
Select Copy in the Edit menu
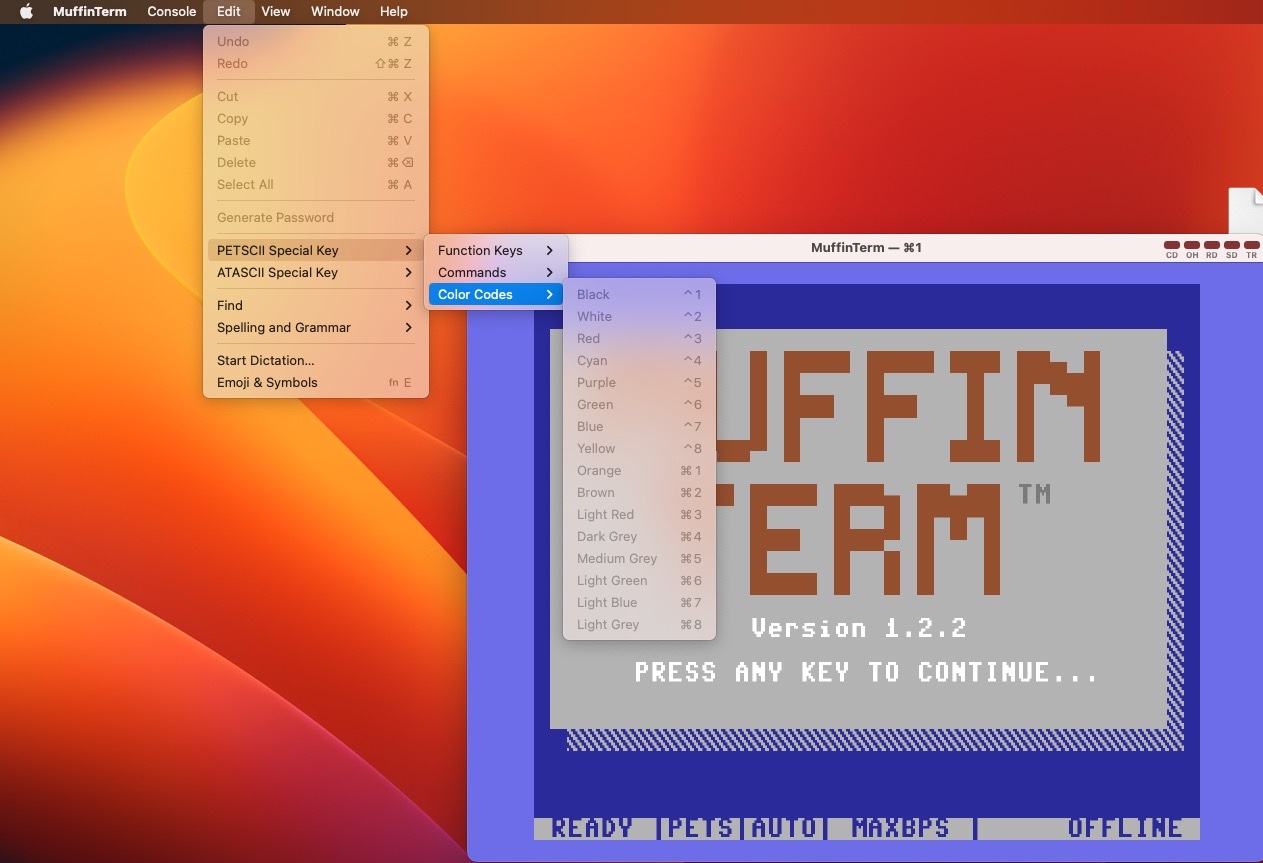click(x=316, y=118)
